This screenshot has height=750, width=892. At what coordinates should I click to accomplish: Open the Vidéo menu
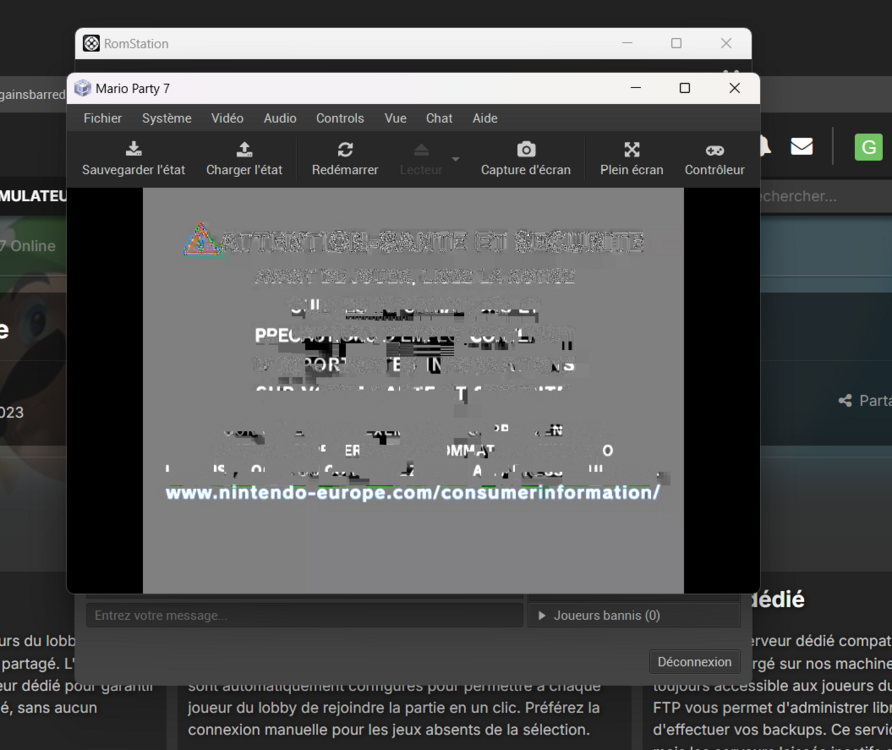227,118
